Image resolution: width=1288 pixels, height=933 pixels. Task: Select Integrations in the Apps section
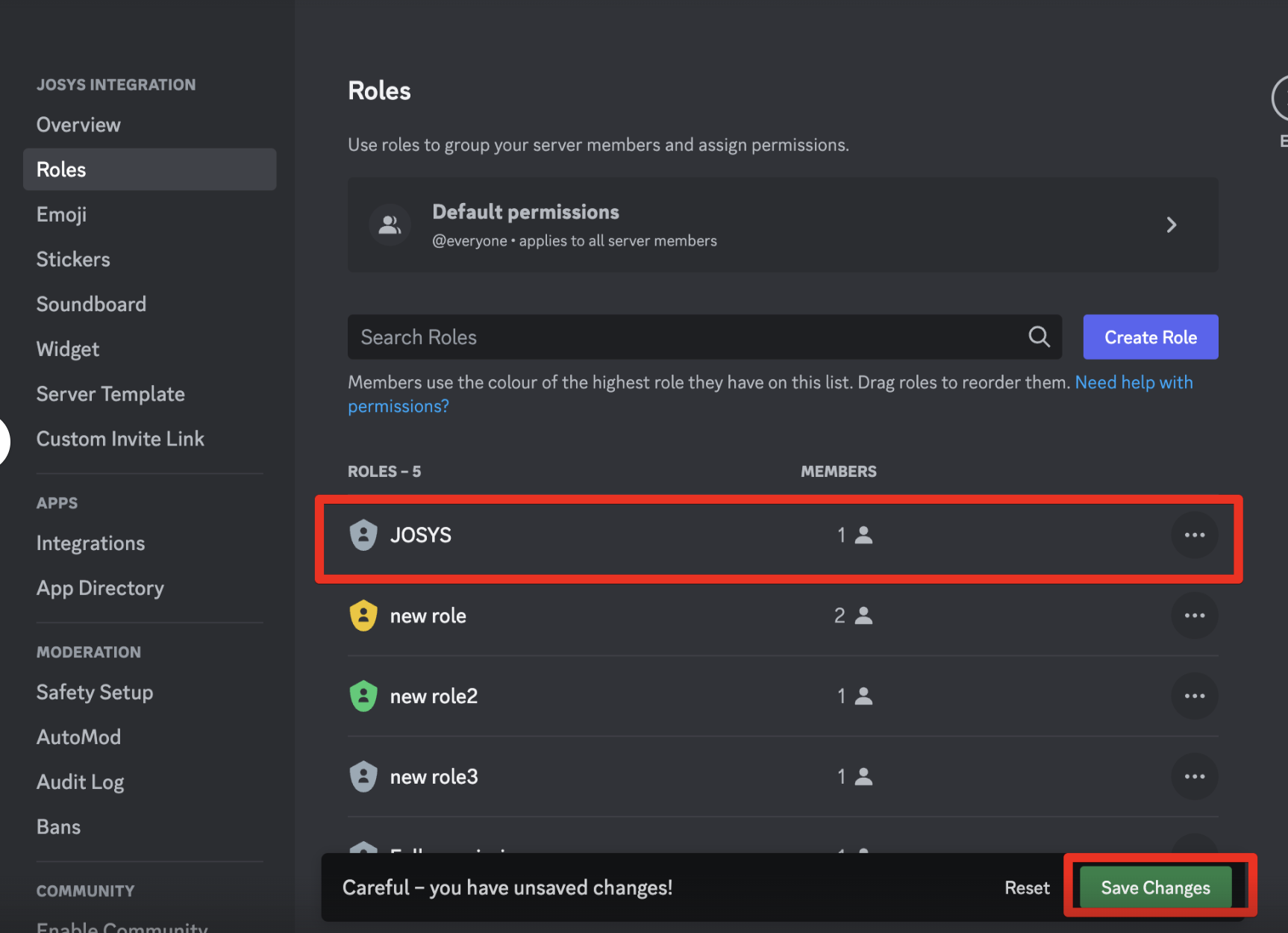90,543
